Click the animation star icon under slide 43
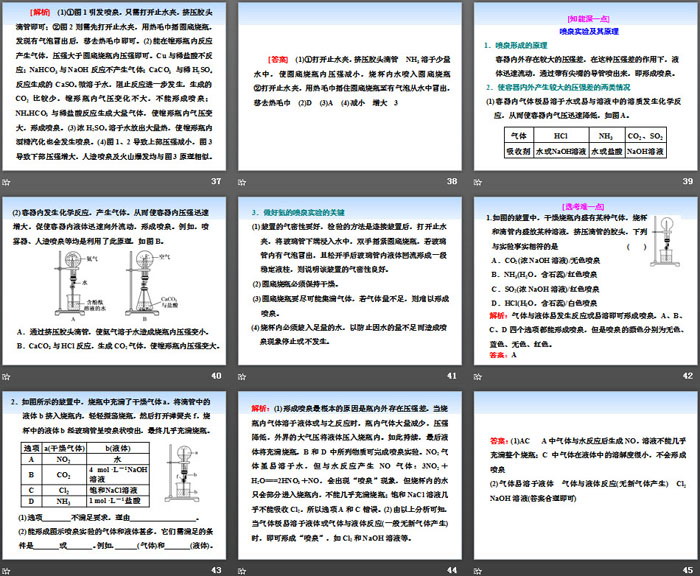This screenshot has width=700, height=576. (7, 569)
